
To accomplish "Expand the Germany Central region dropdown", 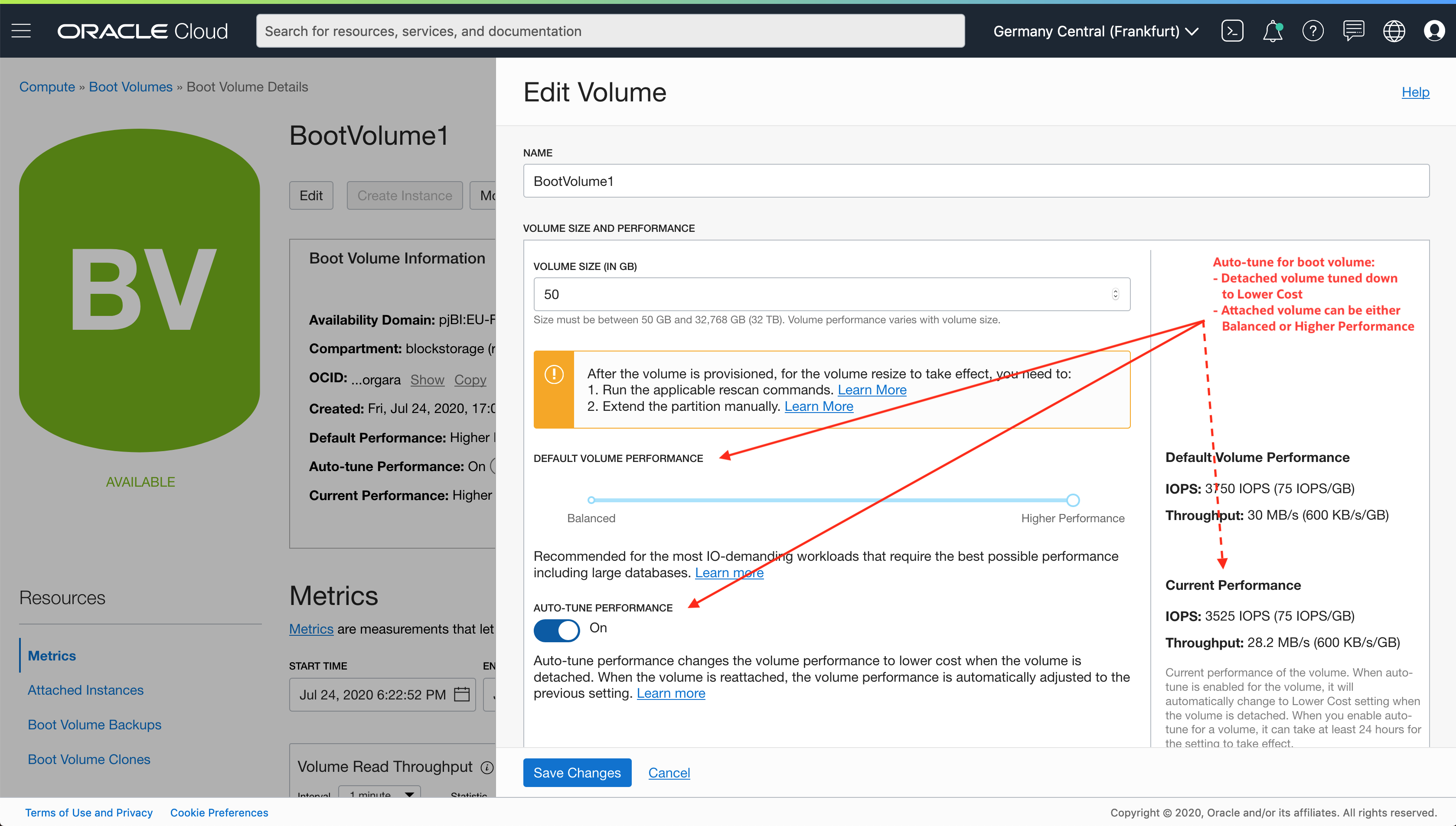I will coord(1095,31).
